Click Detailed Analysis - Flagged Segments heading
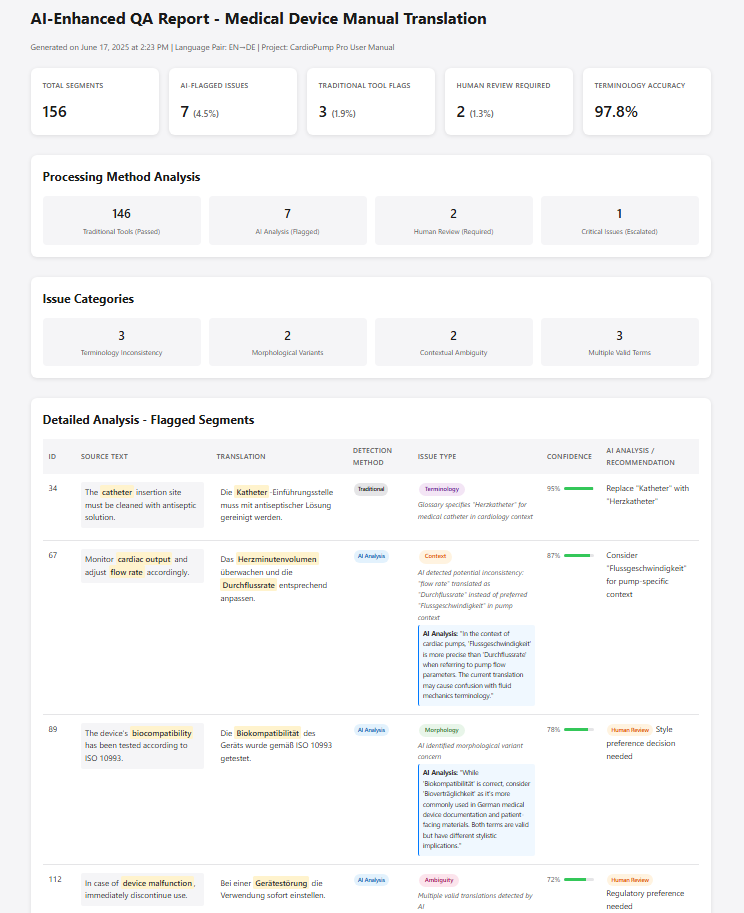744x913 pixels. 148,420
